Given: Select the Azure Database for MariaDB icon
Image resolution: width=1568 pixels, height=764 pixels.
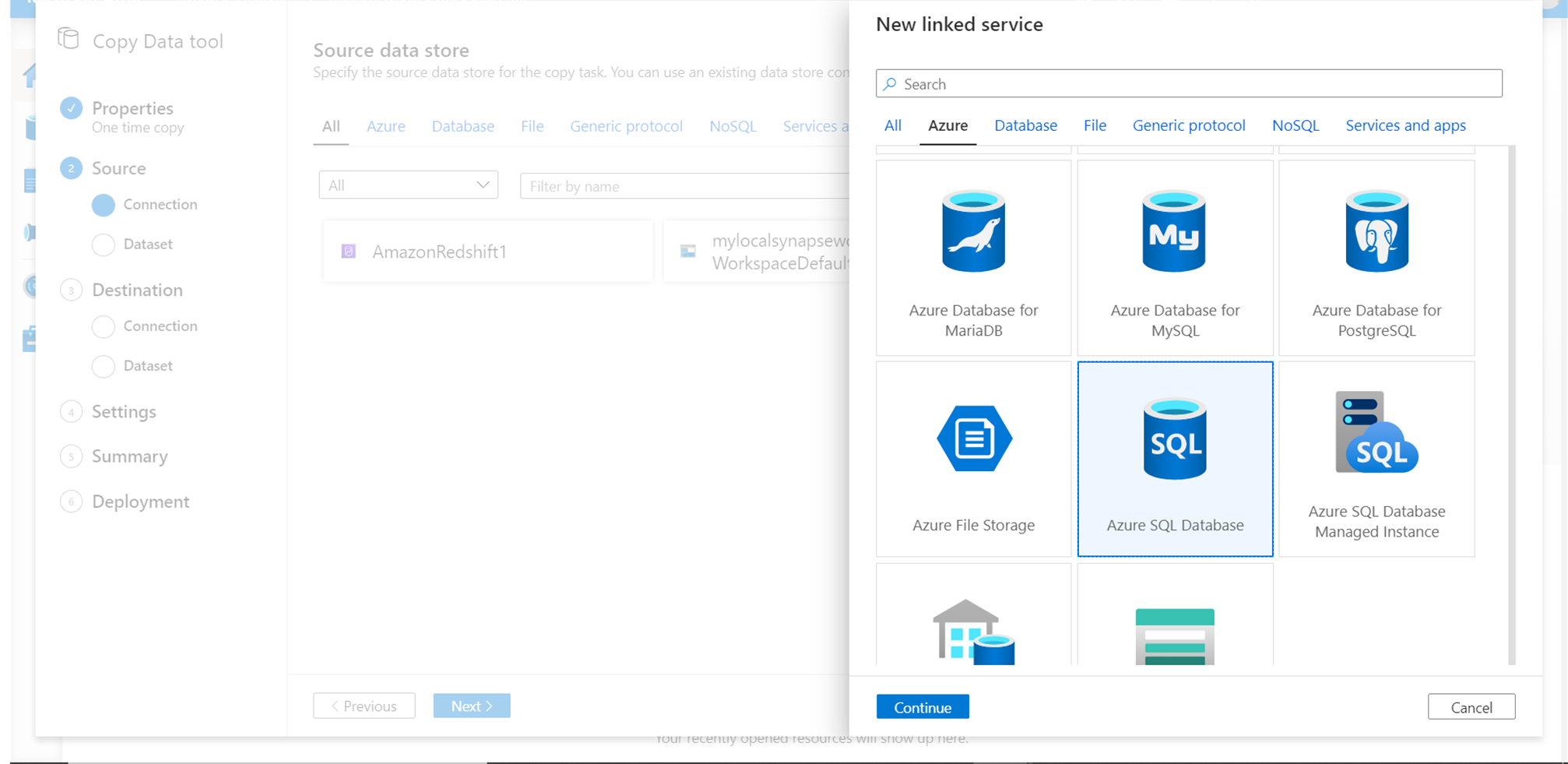Looking at the screenshot, I should pos(973,231).
